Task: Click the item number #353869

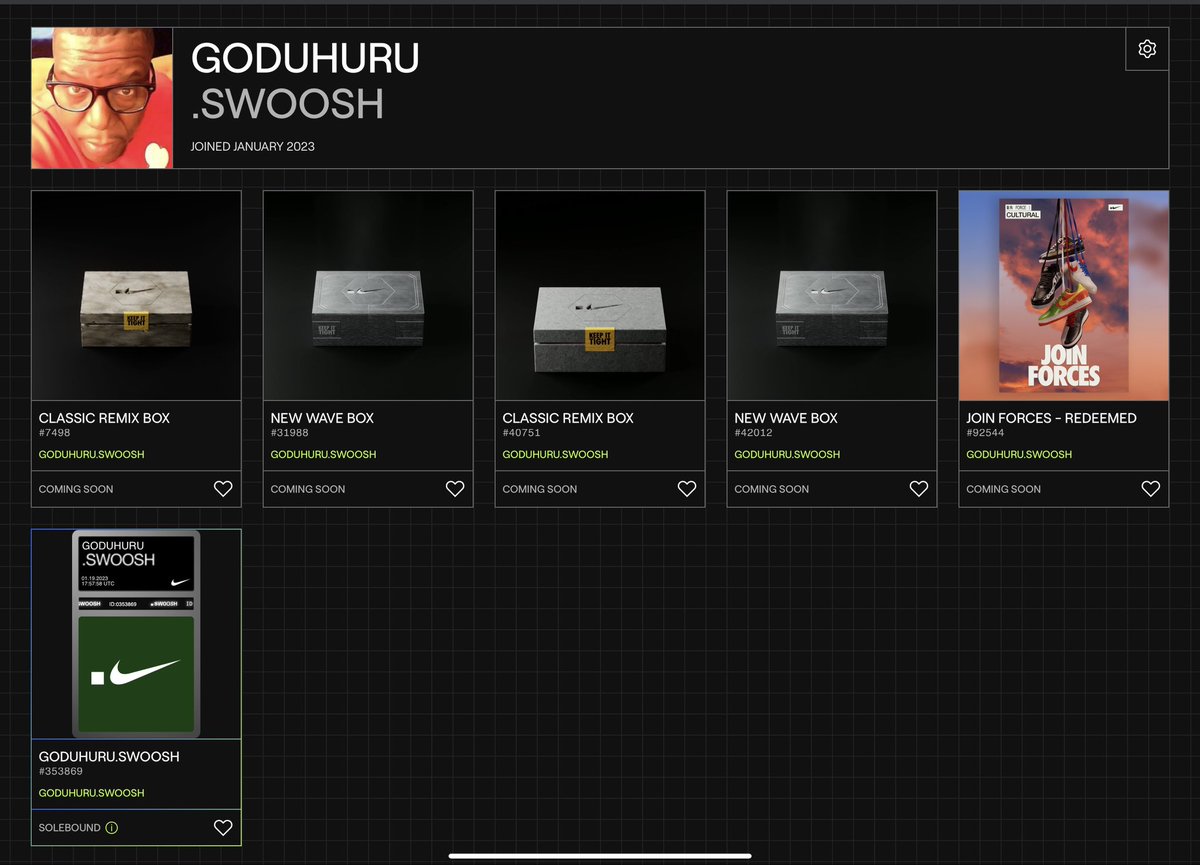Action: coord(61,773)
